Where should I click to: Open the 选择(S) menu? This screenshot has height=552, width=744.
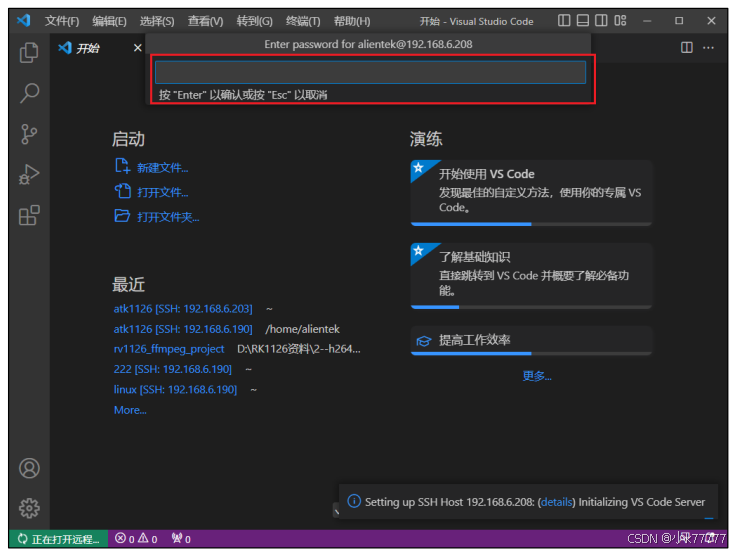157,21
